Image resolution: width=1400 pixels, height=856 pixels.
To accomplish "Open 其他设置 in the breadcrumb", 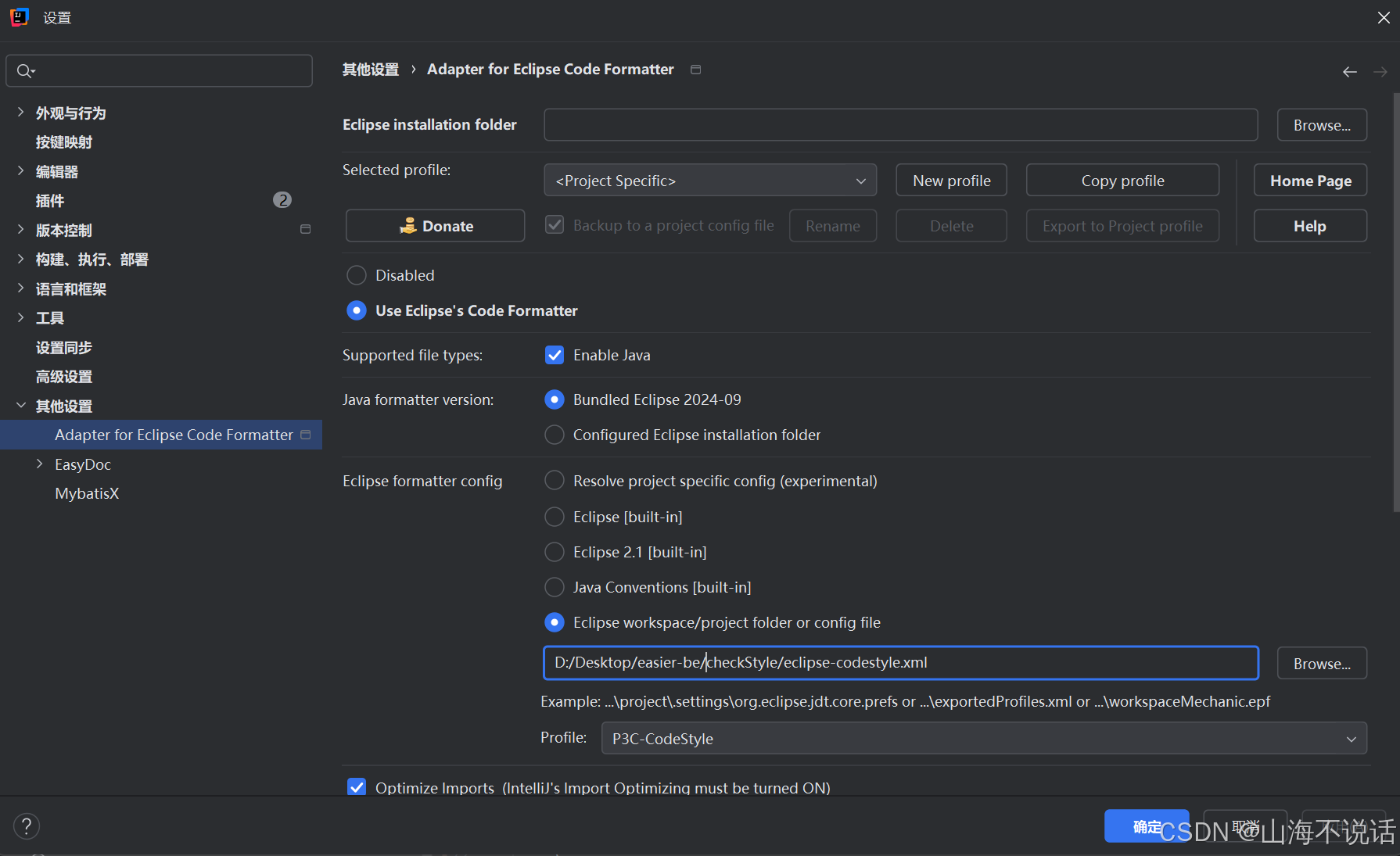I will pyautogui.click(x=370, y=69).
